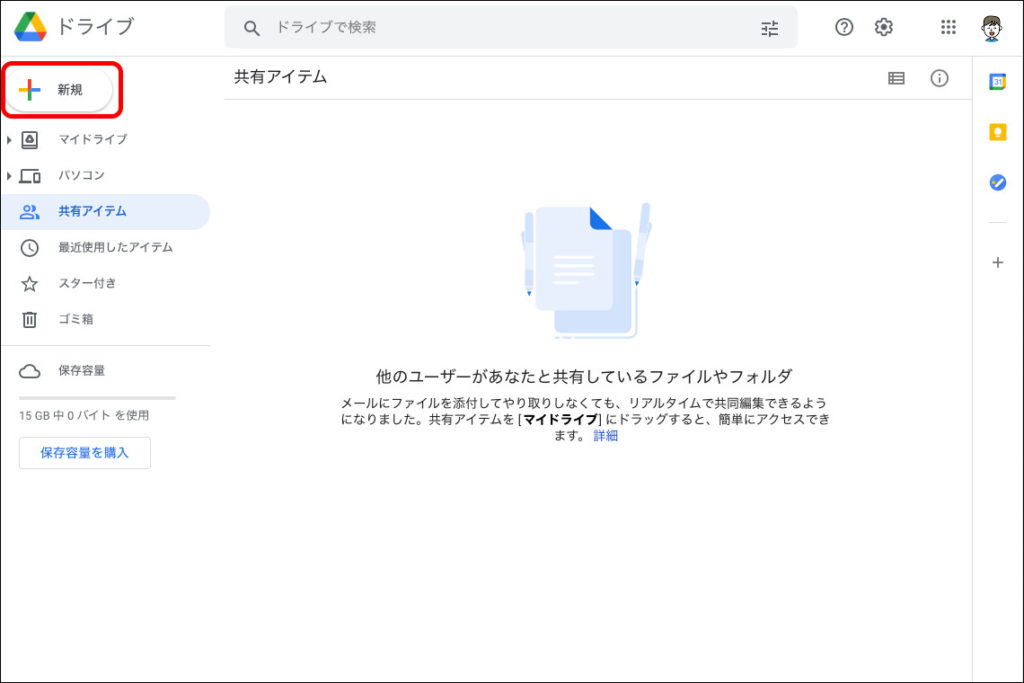Select 共有アイテム in the sidebar
The image size is (1024, 683).
click(92, 211)
